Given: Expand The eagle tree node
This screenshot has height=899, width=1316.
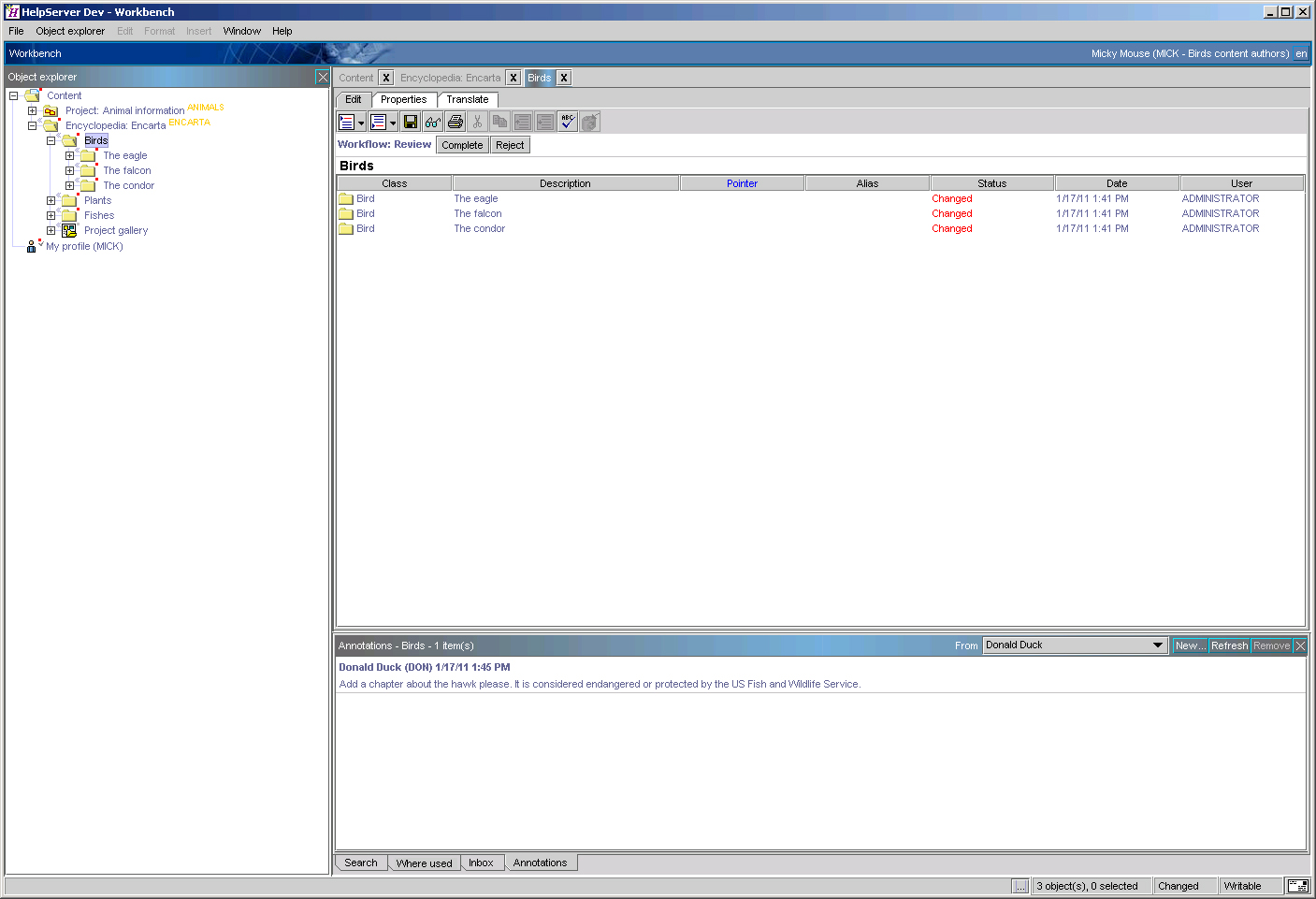Looking at the screenshot, I should coord(69,155).
